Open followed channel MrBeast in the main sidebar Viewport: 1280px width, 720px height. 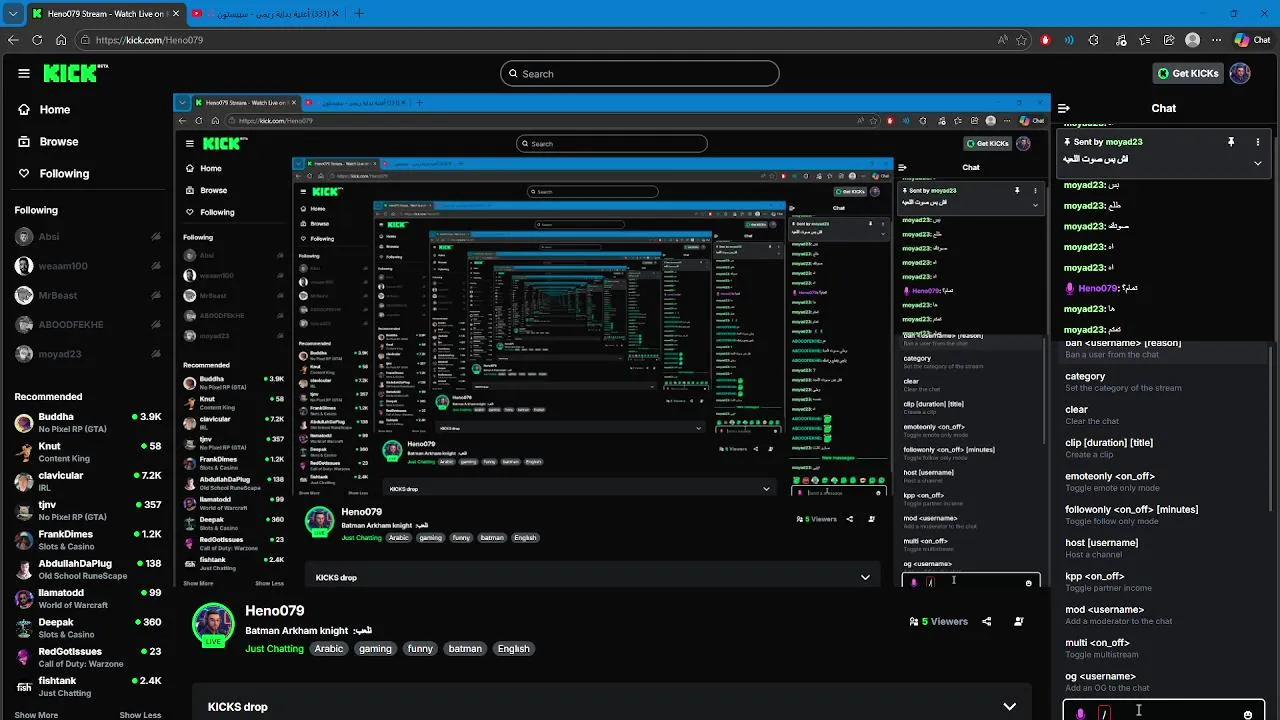[x=88, y=296]
